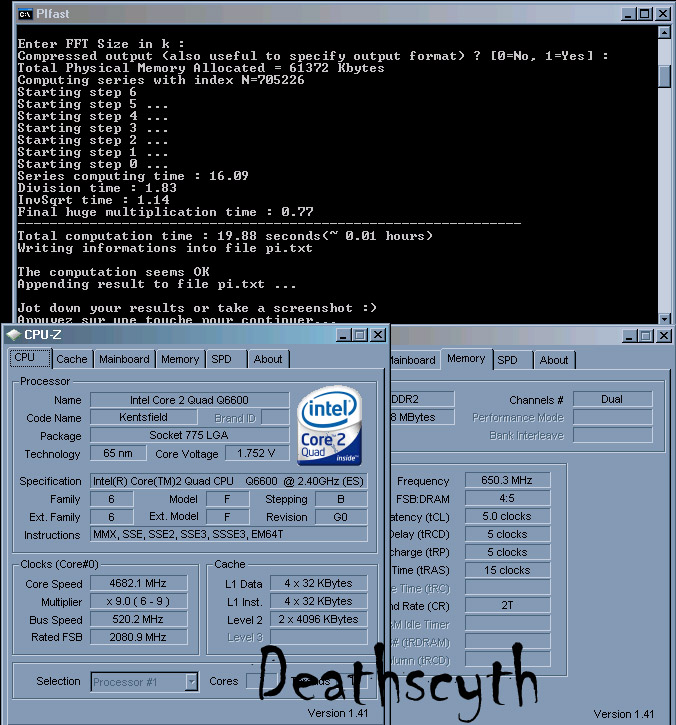Click the DDR2 memory type field

tap(422, 399)
